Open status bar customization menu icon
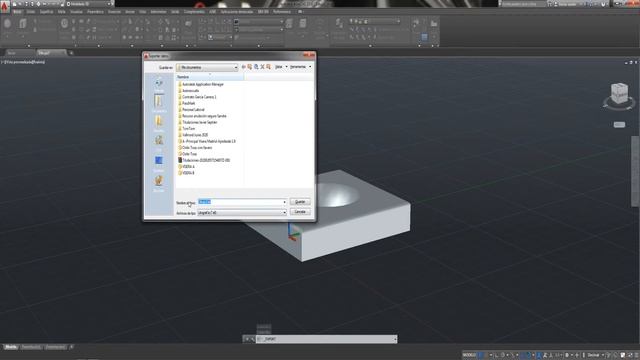The width and height of the screenshot is (640, 360). tap(636, 356)
